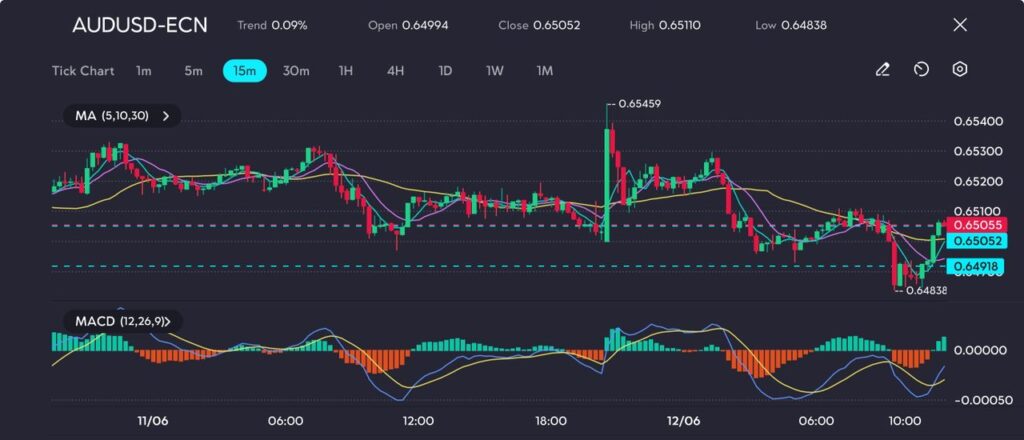Select the 1W weekly timeframe
Viewport: 1024px width, 440px height.
click(495, 71)
